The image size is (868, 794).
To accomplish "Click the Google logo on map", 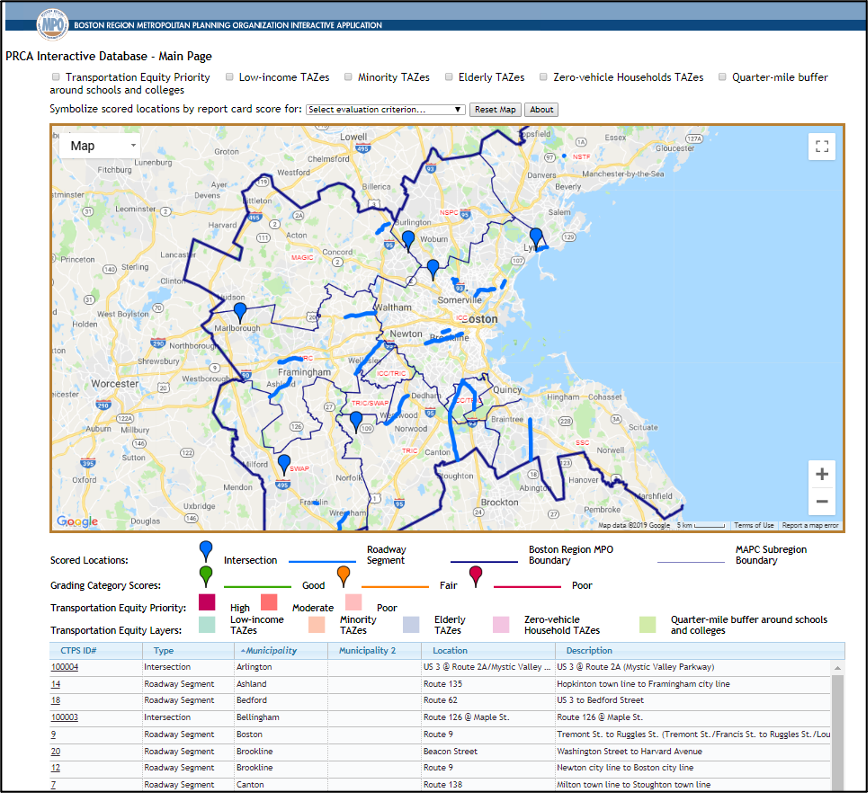I will point(77,521).
